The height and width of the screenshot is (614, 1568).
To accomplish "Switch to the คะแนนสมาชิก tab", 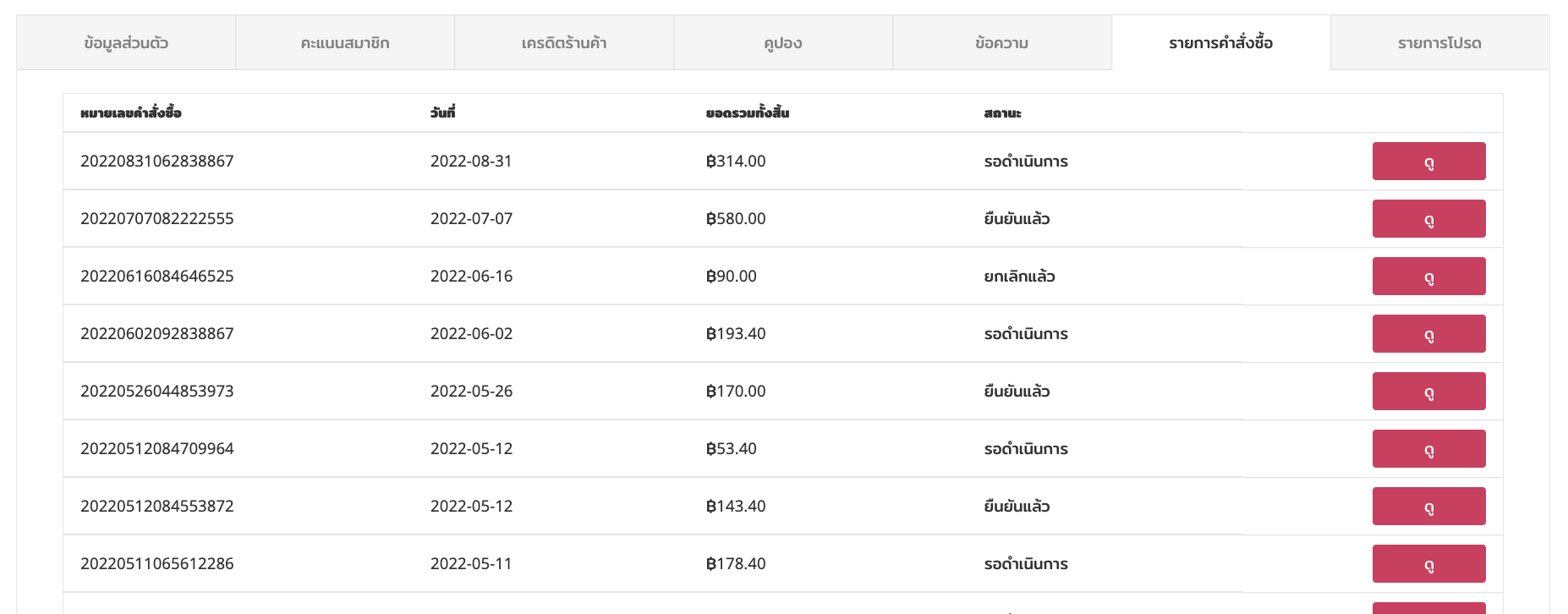I will point(345,42).
